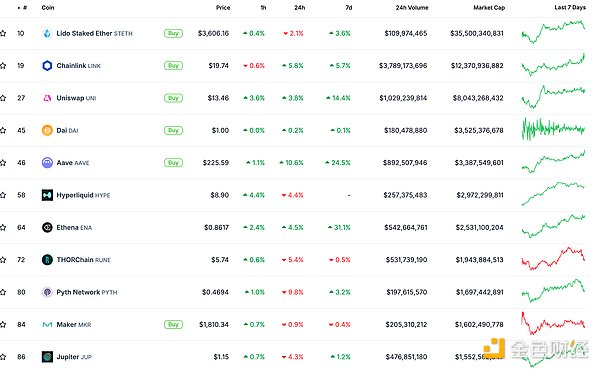The width and height of the screenshot is (600, 370).
Task: Open the Hyperliquid HYPE coin page
Action: coord(83,195)
